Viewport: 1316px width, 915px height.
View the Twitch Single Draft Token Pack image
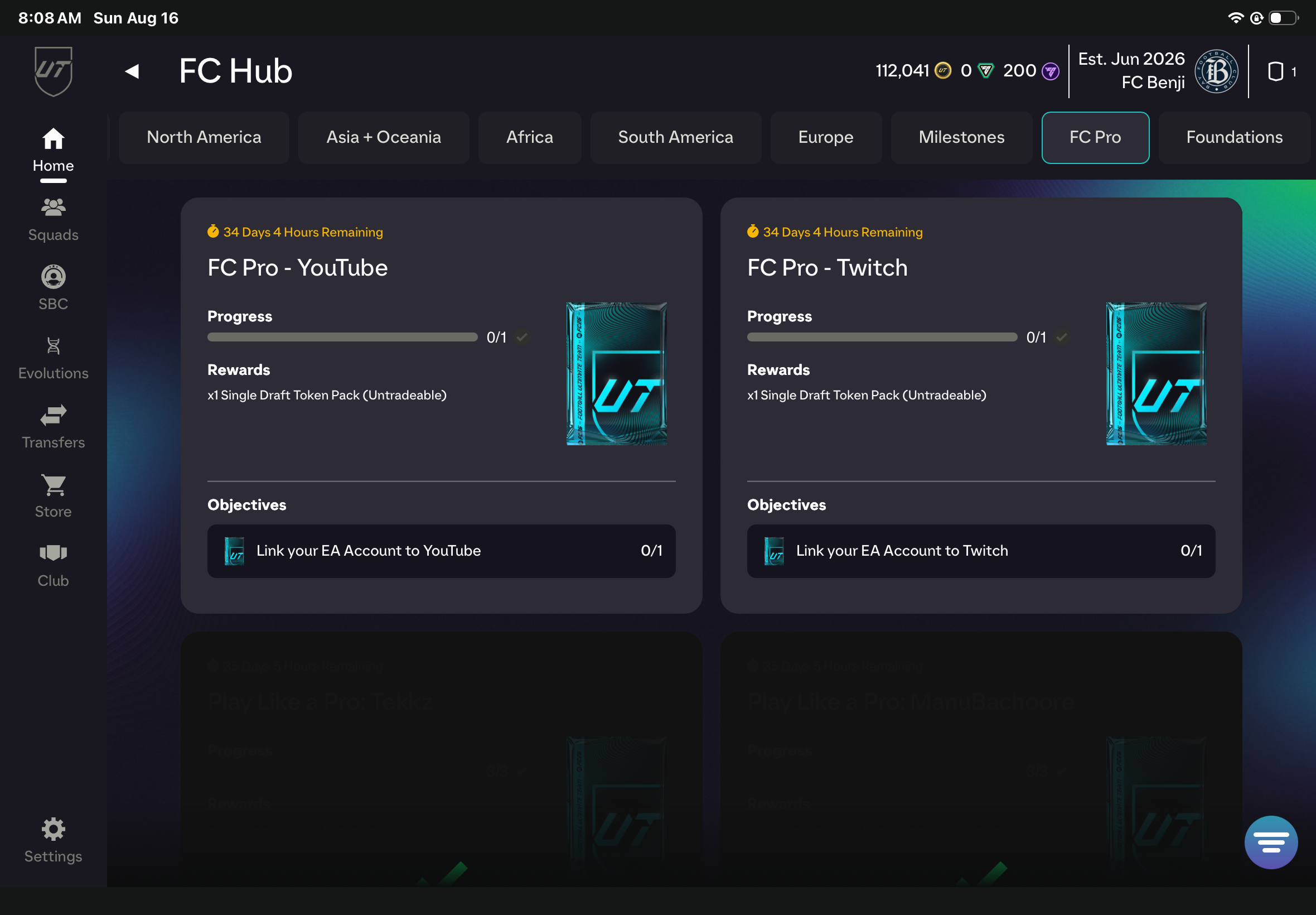1156,374
